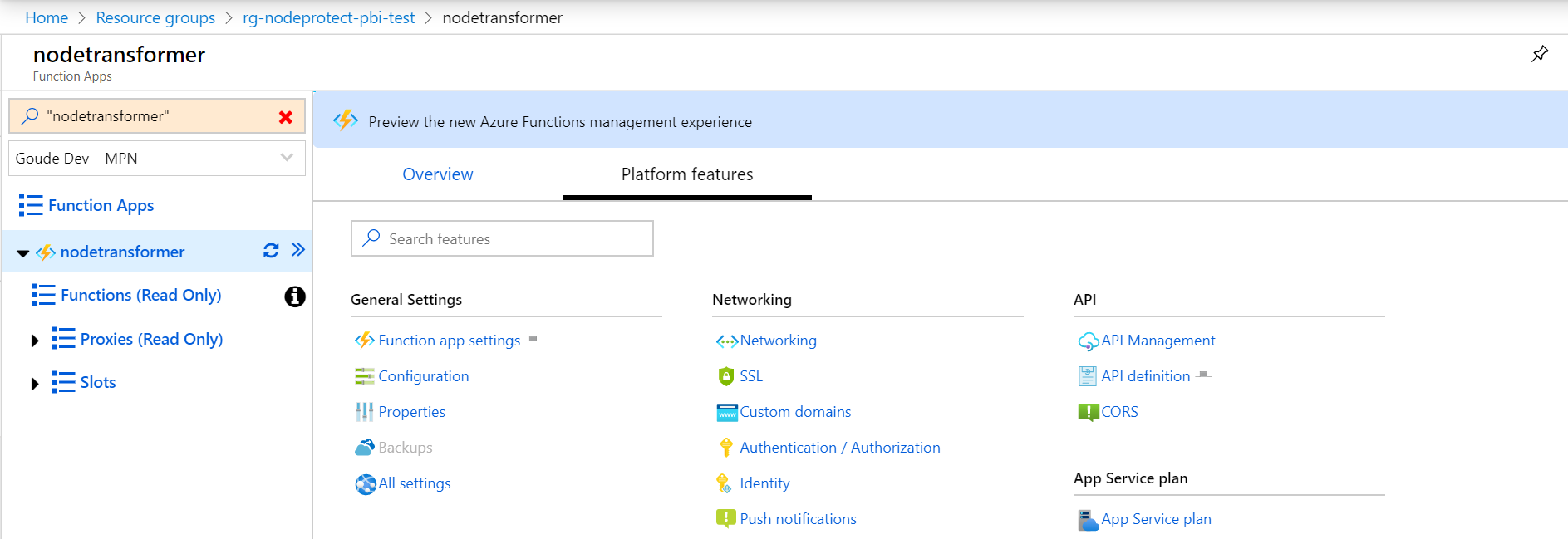The image size is (1568, 539).
Task: Go to Home in the breadcrumb
Action: coord(47,17)
